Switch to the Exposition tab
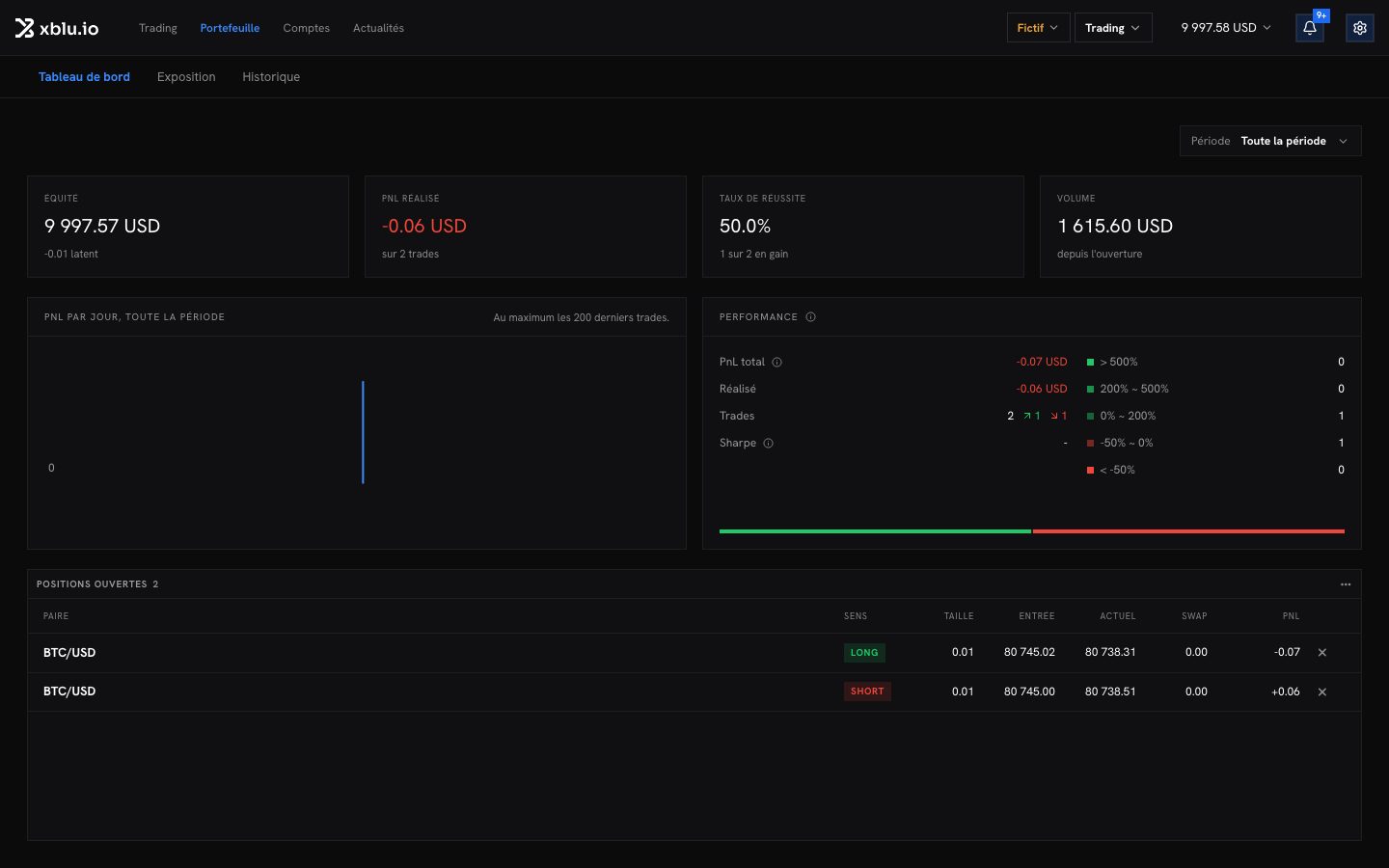The image size is (1389, 868). tap(186, 77)
